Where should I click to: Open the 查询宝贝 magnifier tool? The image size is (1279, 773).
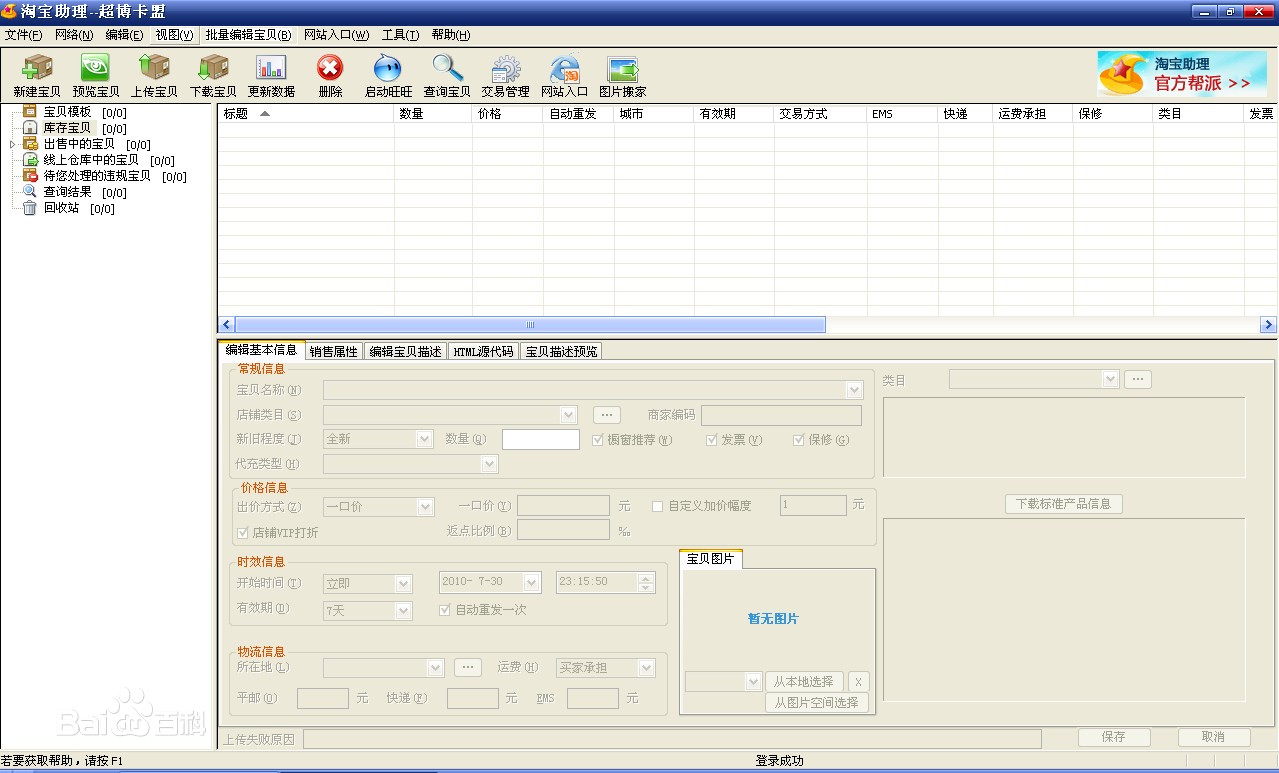446,69
